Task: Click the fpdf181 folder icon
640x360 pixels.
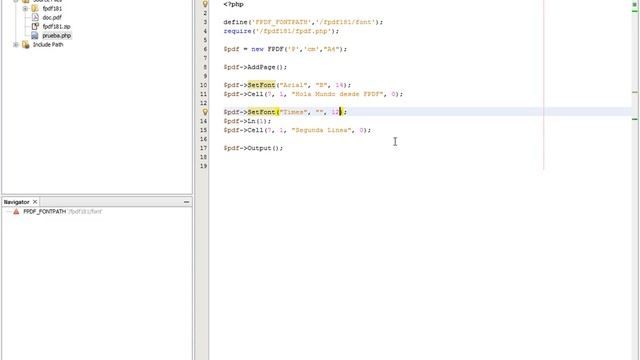Action: click(x=35, y=8)
